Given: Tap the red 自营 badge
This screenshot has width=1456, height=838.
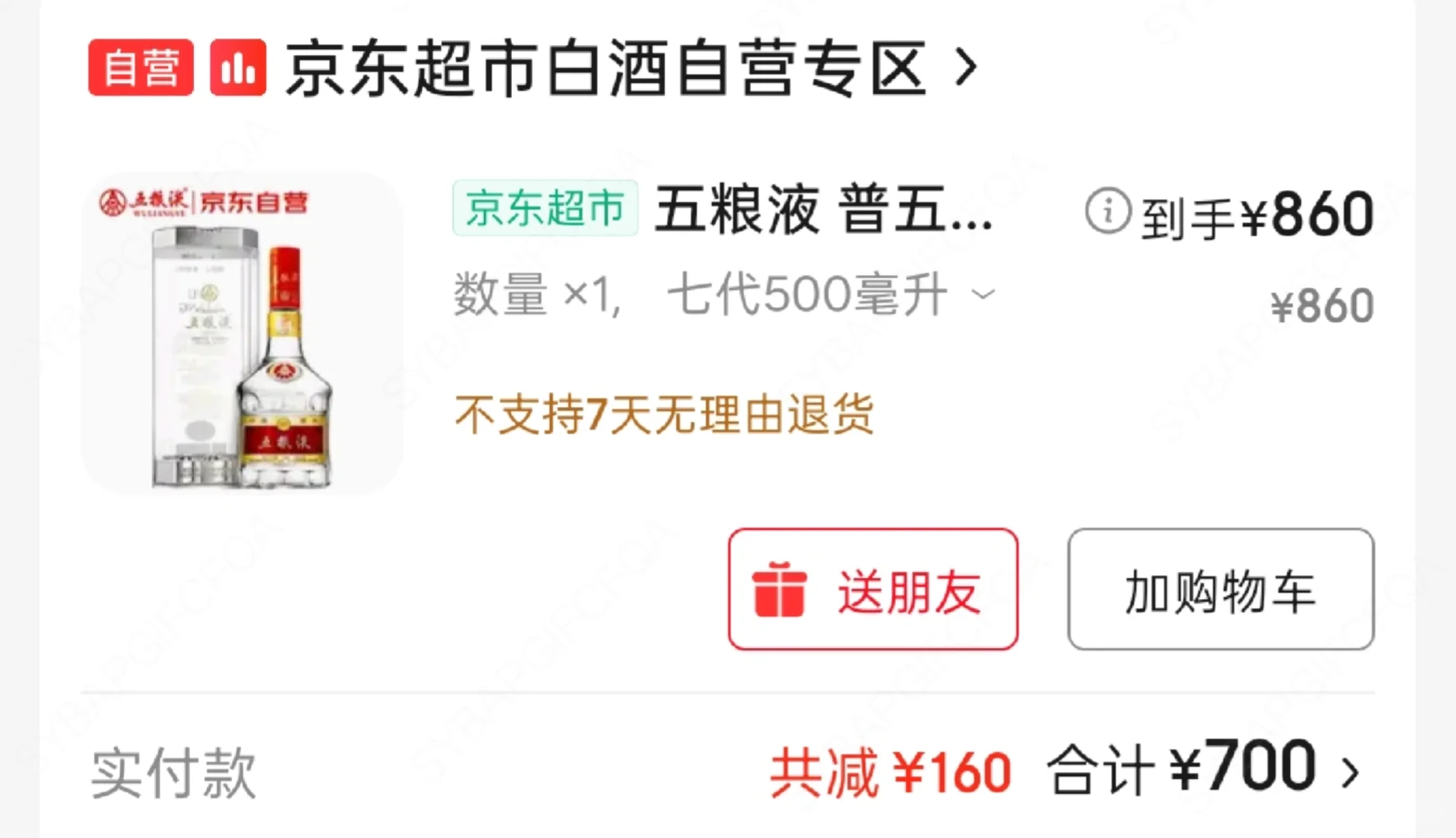Looking at the screenshot, I should coord(140,68).
